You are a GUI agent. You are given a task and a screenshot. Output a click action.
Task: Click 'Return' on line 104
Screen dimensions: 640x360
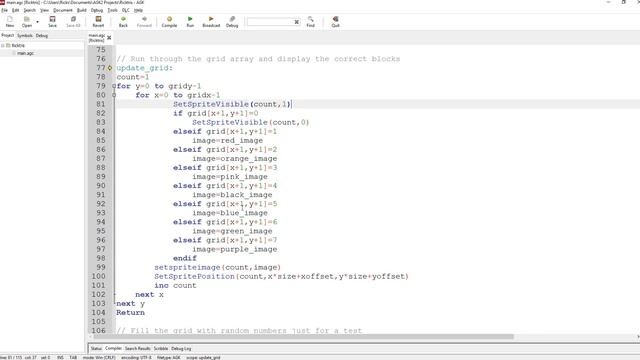pos(130,313)
